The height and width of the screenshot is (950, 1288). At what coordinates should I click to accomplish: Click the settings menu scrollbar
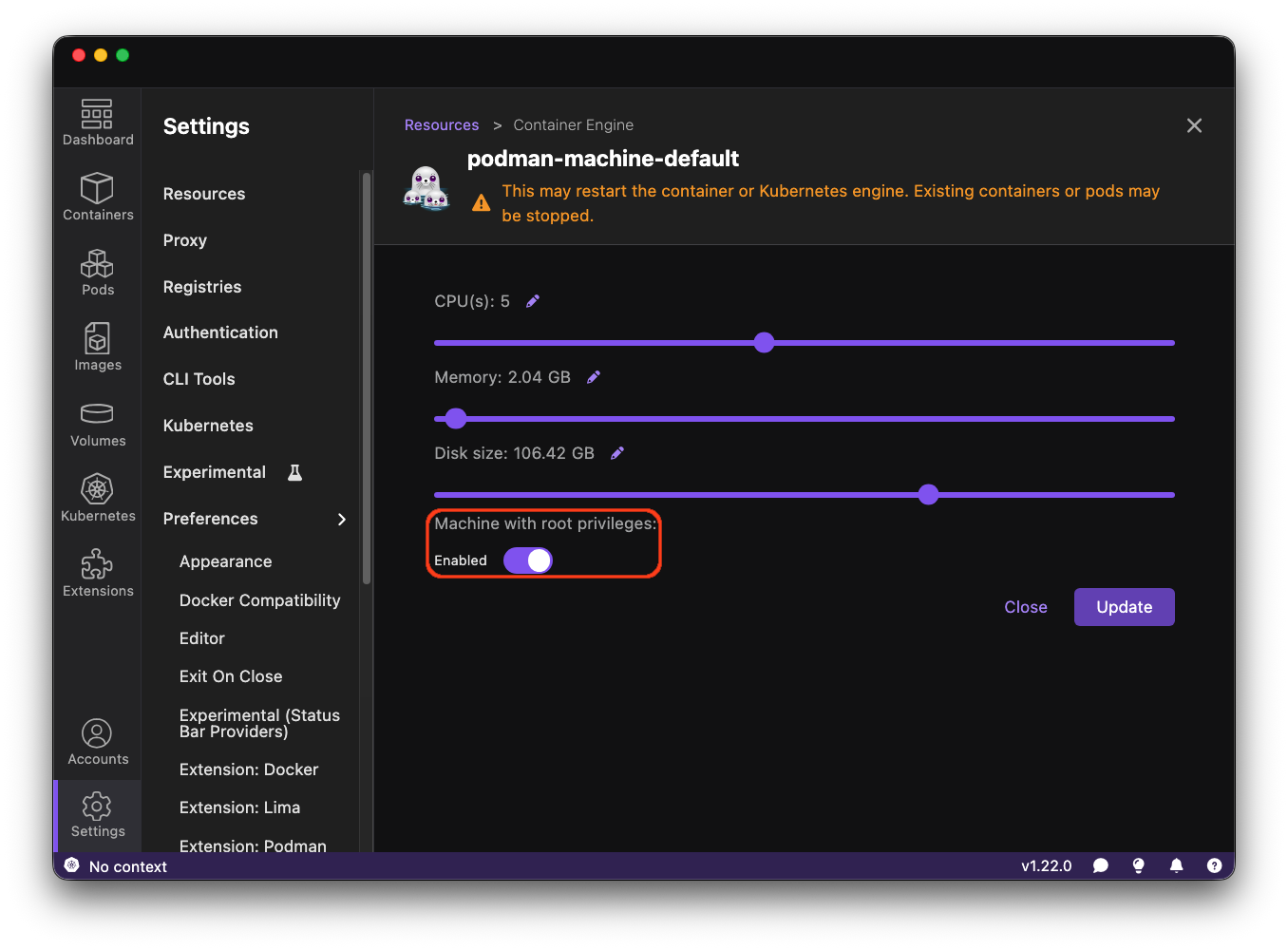point(367,380)
